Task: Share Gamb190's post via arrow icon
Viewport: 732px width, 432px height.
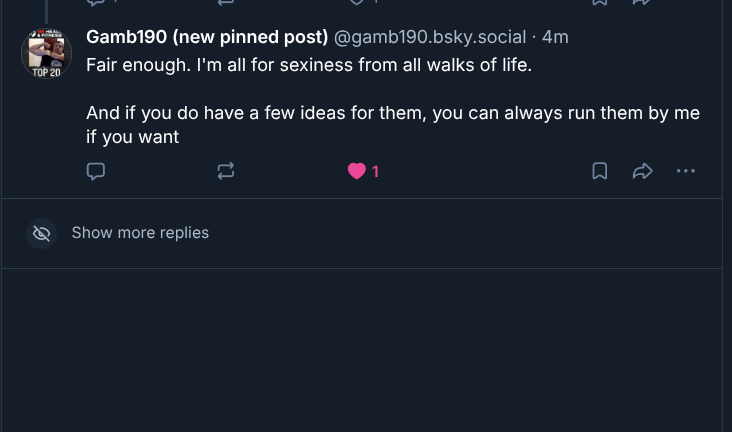Action: tap(642, 171)
